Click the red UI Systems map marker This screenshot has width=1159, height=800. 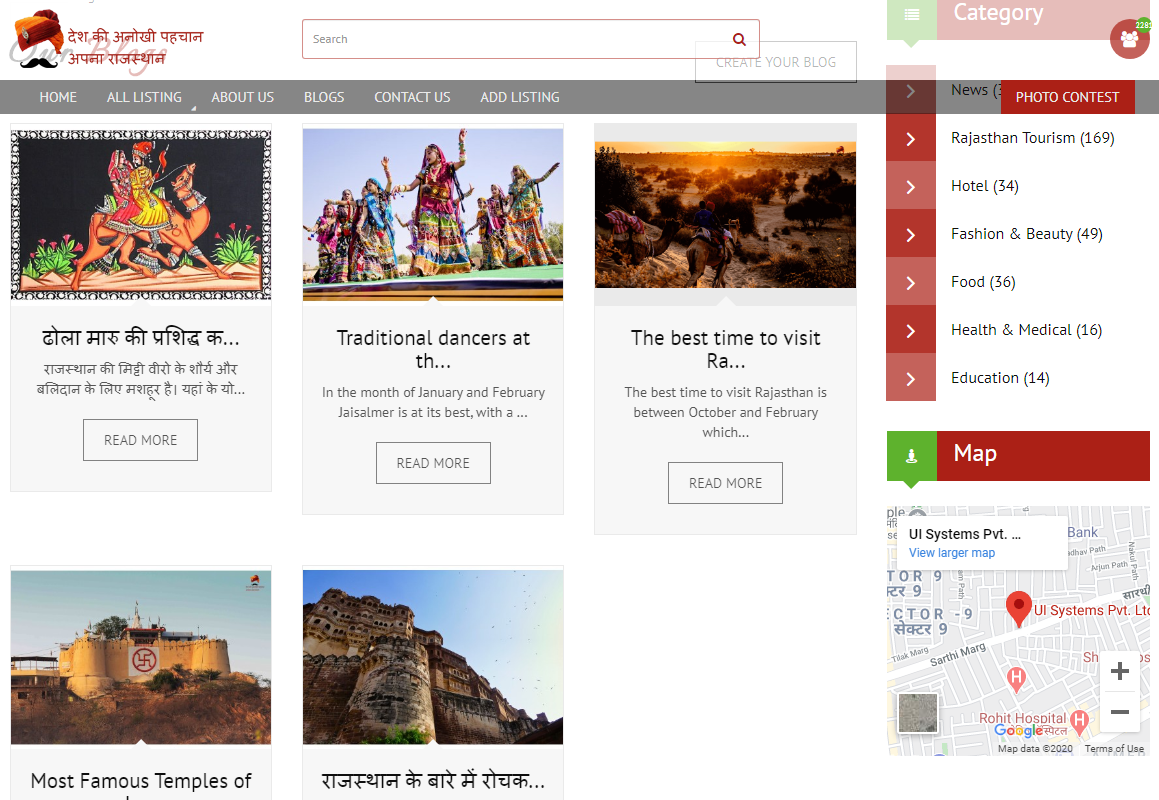pos(1018,608)
